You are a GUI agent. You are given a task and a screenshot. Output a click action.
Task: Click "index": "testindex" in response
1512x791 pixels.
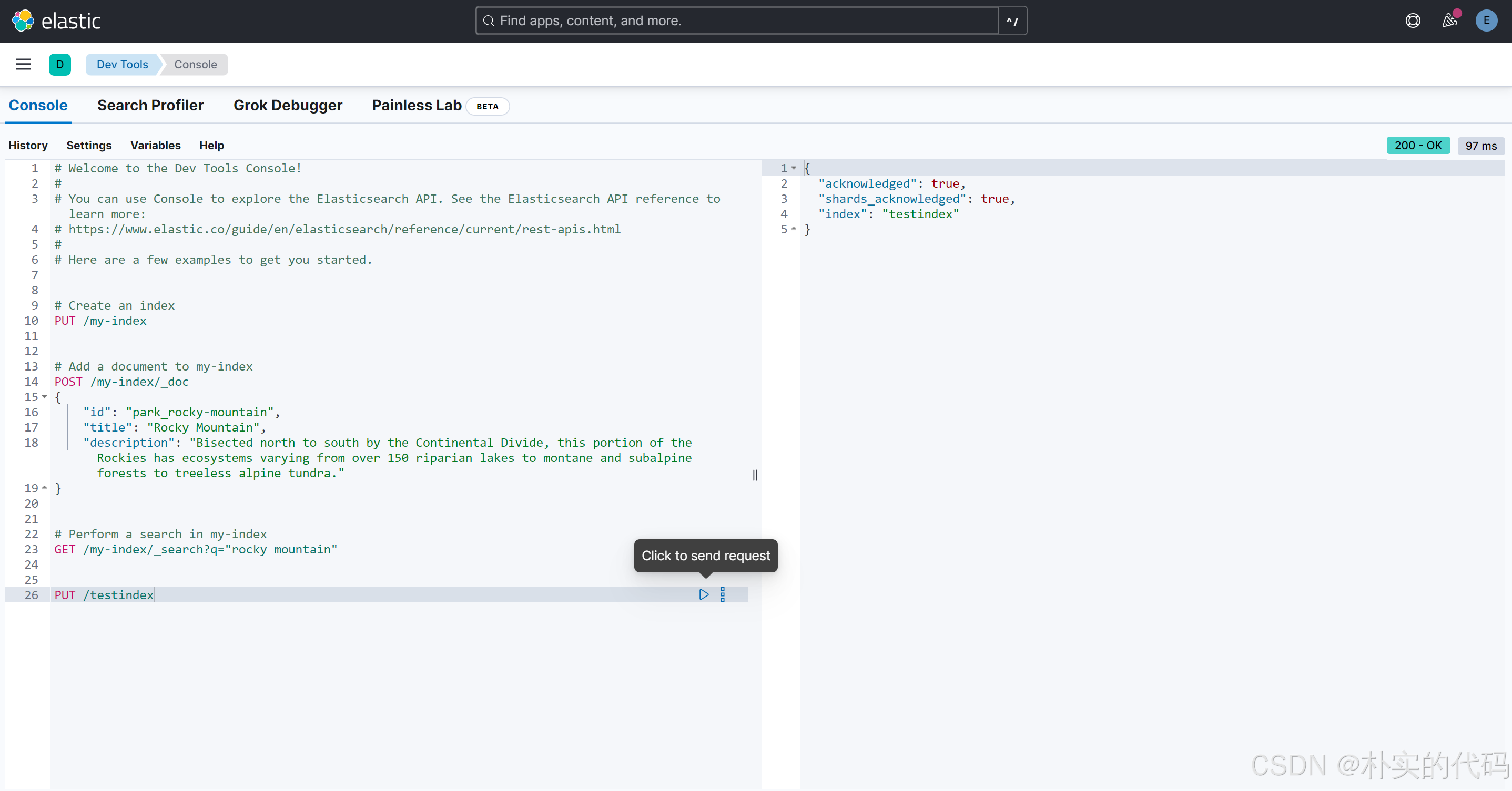tap(889, 214)
